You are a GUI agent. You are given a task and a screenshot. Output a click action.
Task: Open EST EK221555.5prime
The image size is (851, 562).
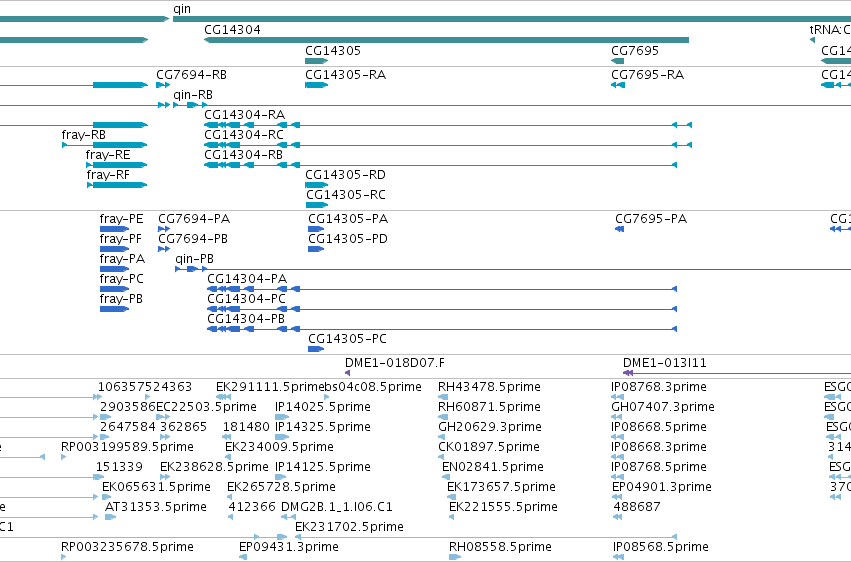coord(503,508)
